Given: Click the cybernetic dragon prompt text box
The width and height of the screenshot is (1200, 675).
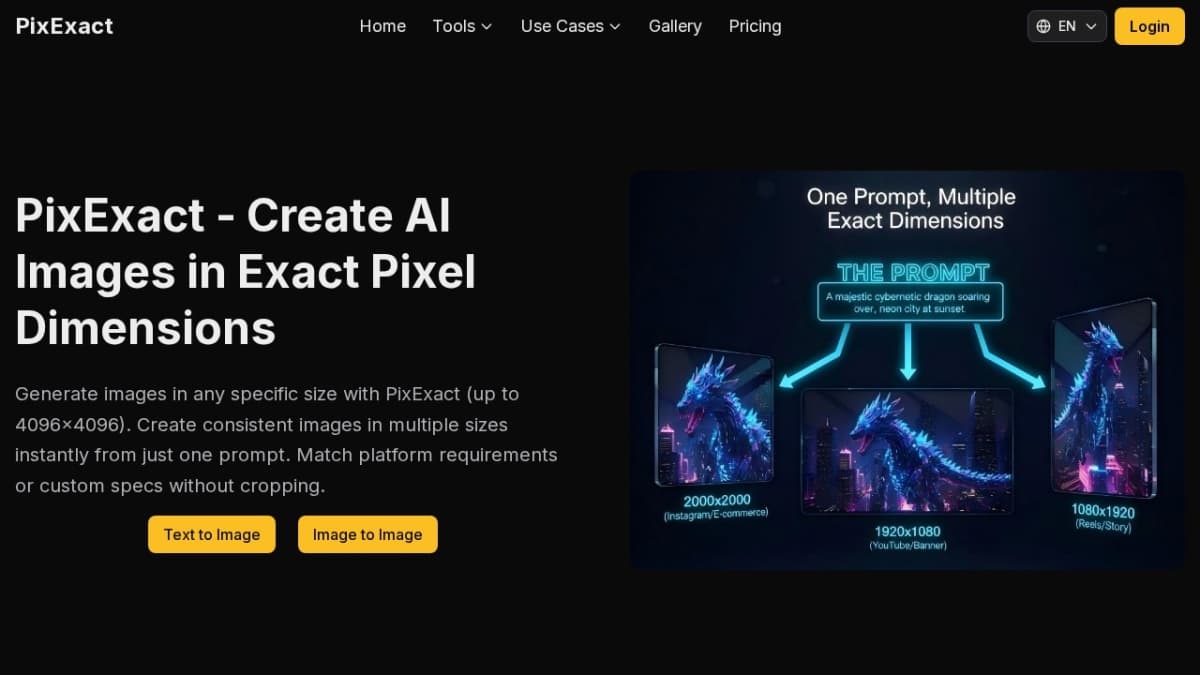Looking at the screenshot, I should tap(907, 303).
